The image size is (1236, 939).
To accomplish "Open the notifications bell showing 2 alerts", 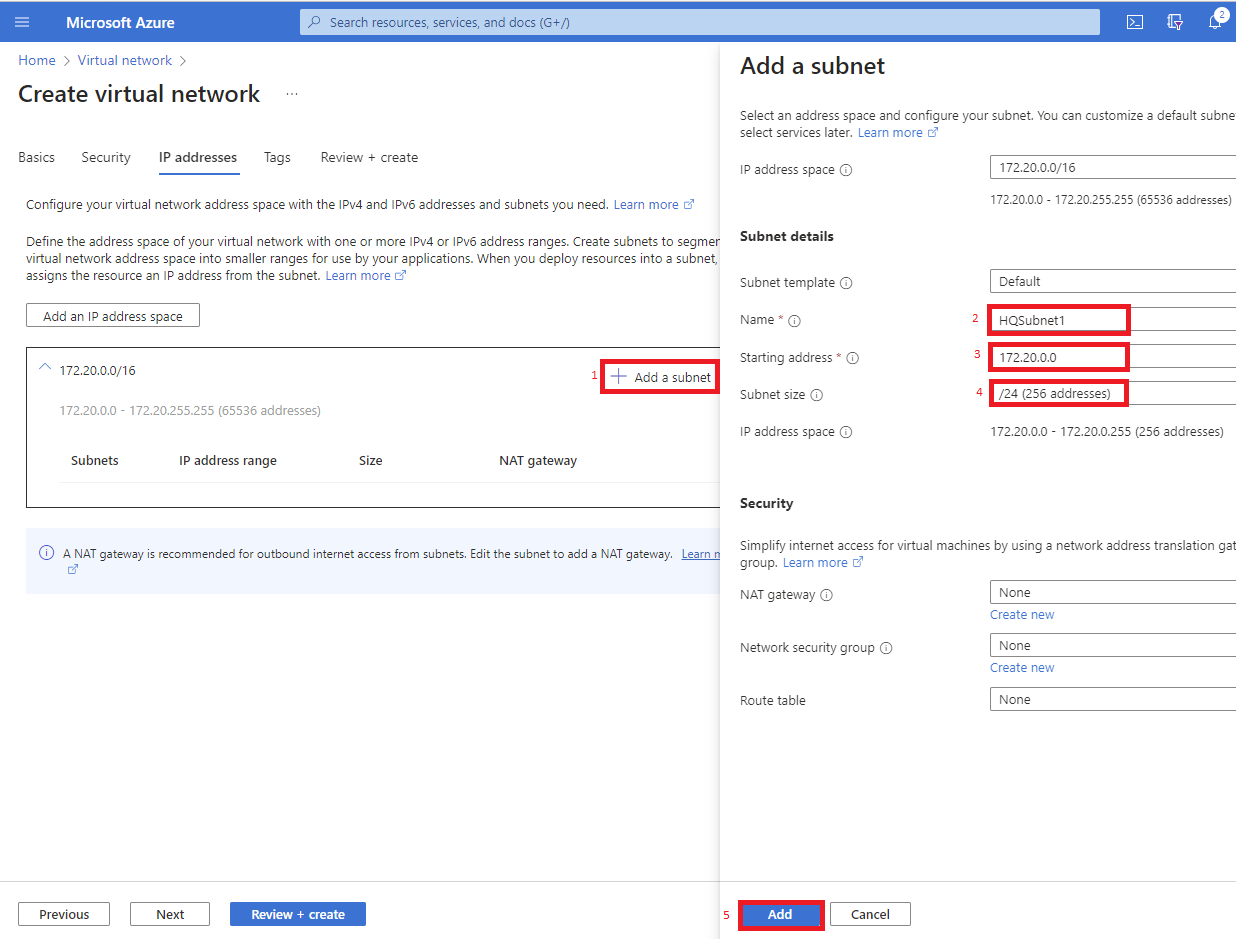I will pos(1216,21).
